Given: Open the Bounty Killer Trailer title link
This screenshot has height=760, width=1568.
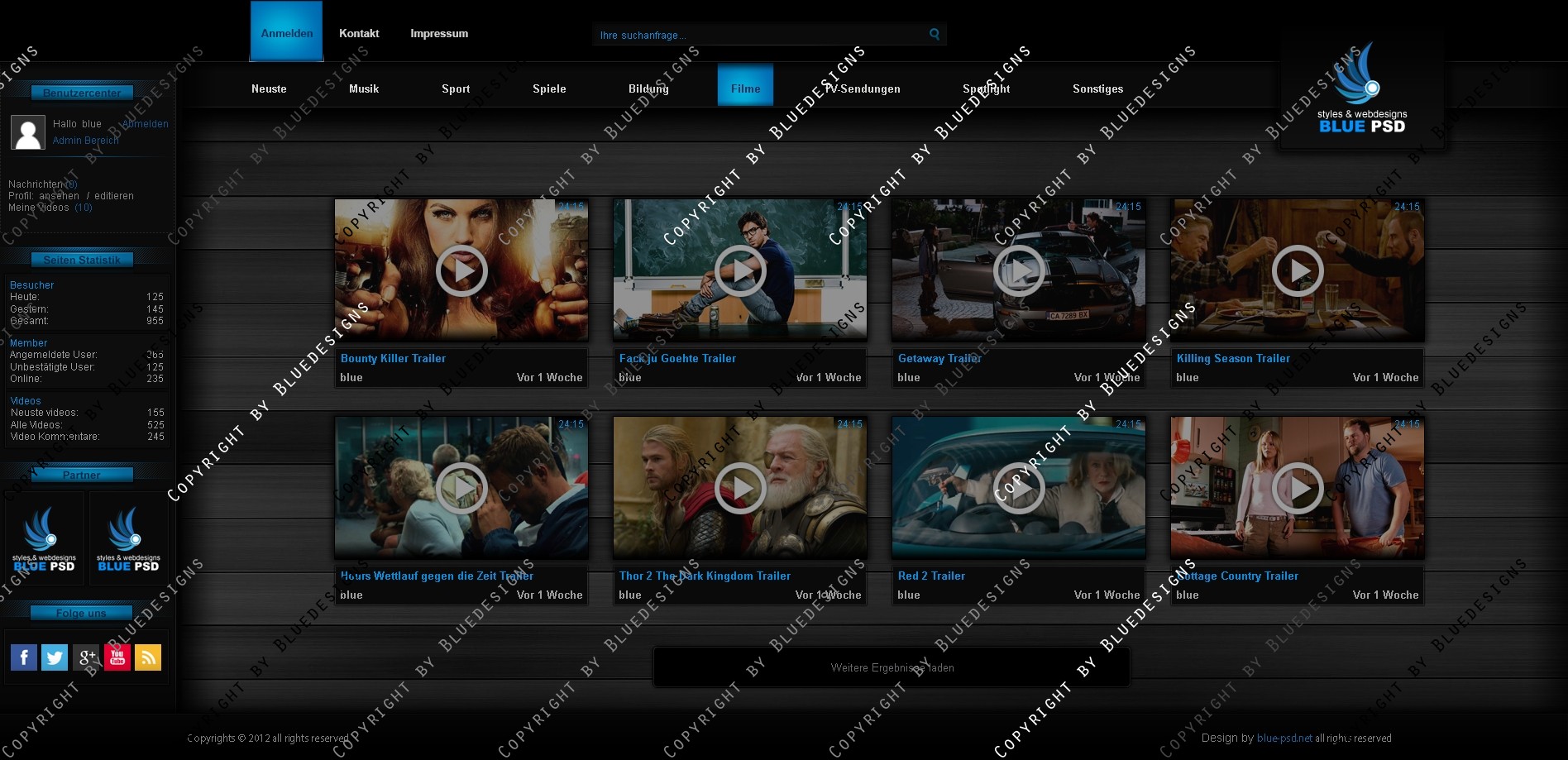Looking at the screenshot, I should pos(393,358).
